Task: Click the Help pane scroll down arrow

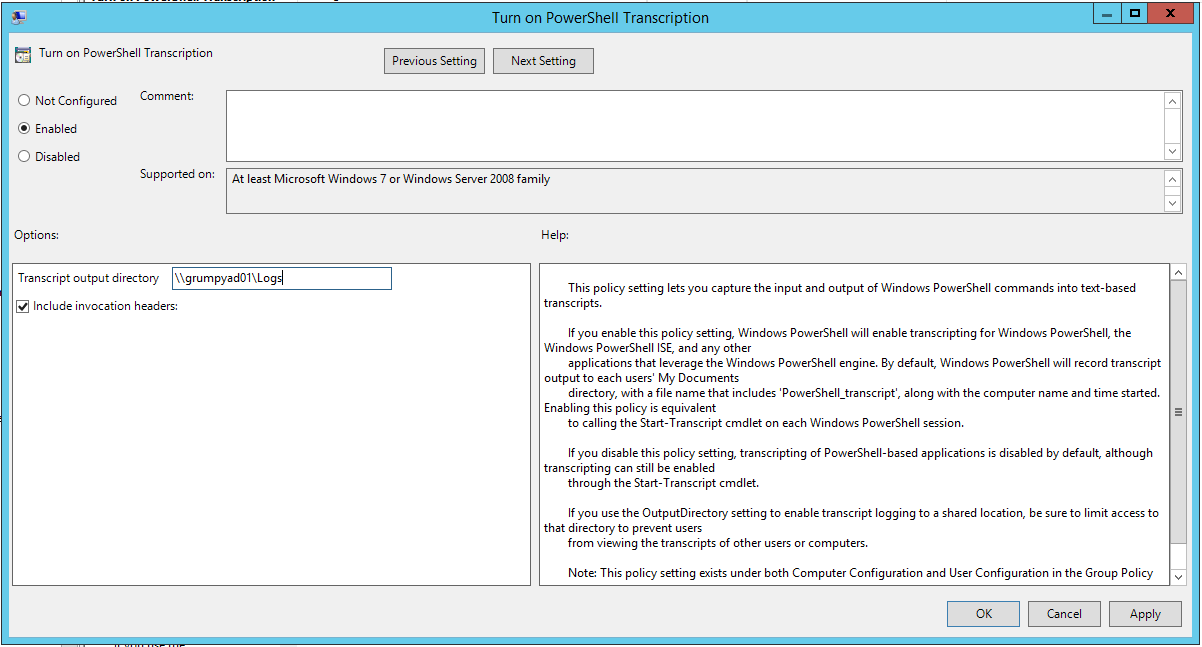Action: (1178, 577)
